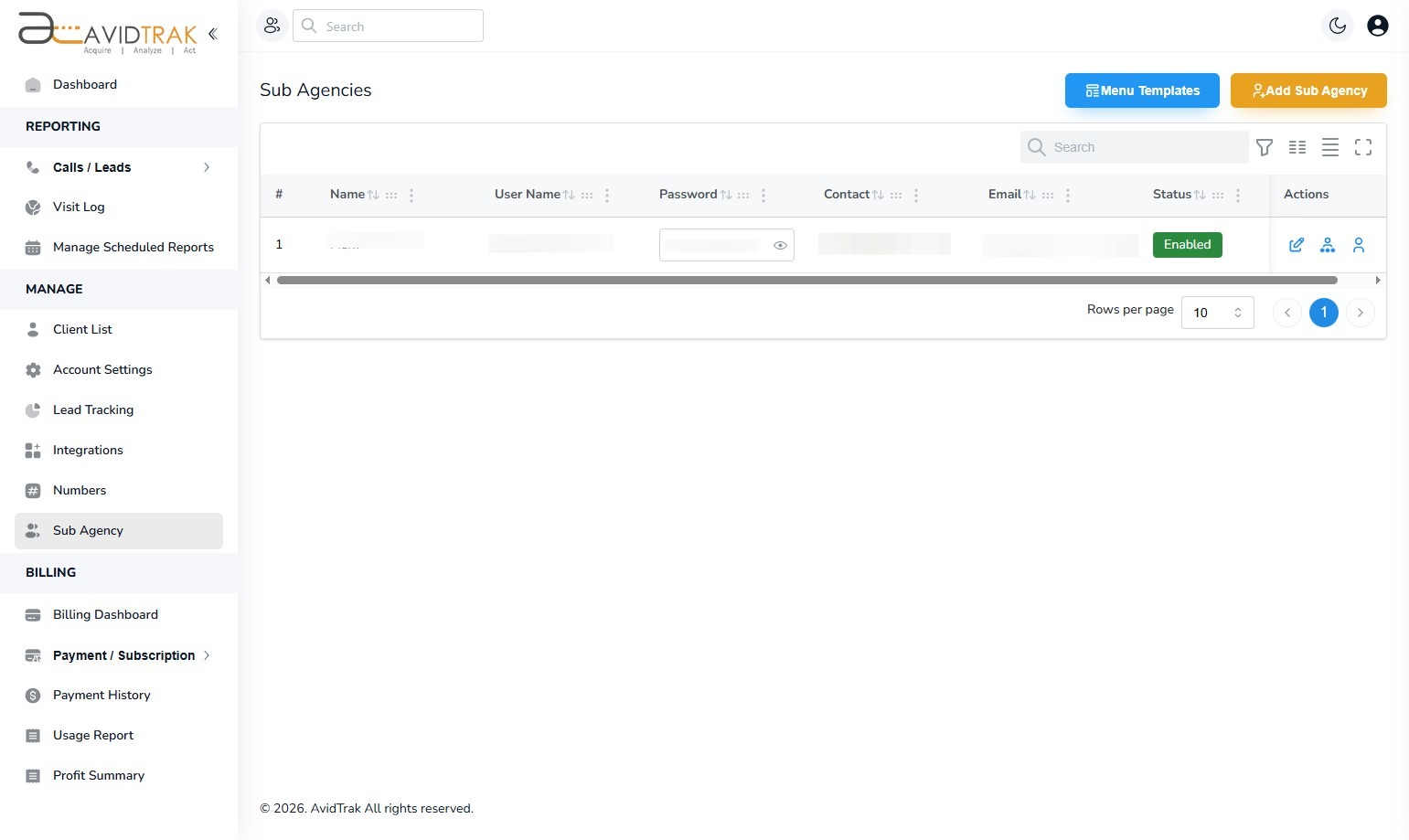Viewport: 1409px width, 840px height.
Task: Sort by Email column arrows
Action: (1030, 195)
